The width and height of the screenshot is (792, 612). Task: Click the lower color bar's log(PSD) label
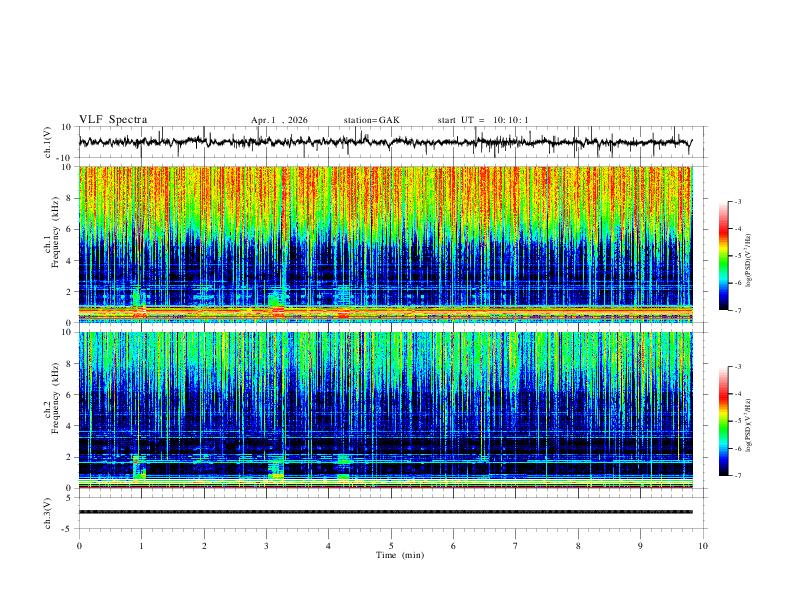pyautogui.click(x=749, y=426)
